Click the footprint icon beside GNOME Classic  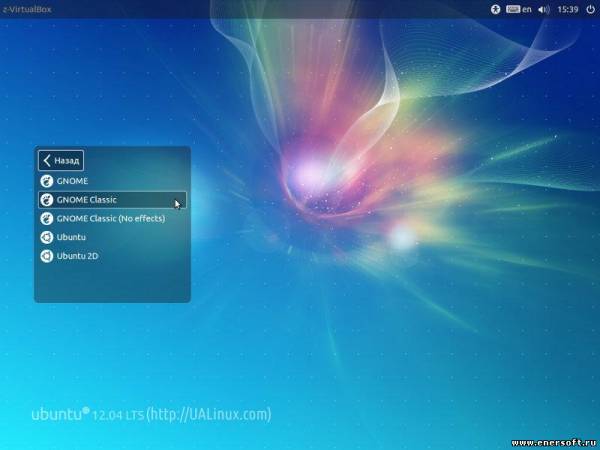click(x=47, y=200)
